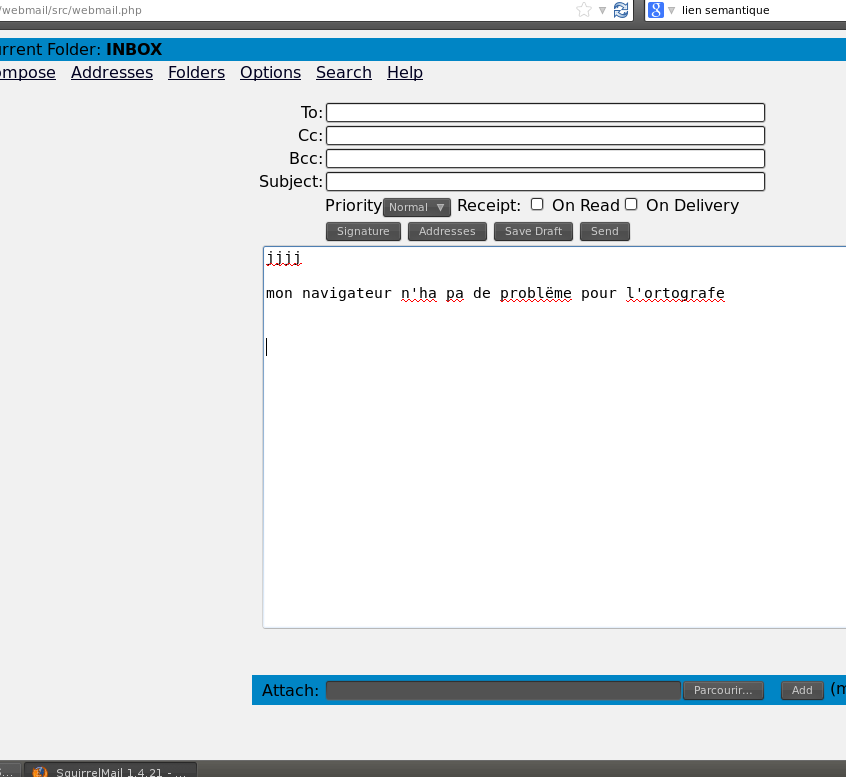Click the reload page icon
Image resolution: width=846 pixels, height=777 pixels.
click(621, 10)
